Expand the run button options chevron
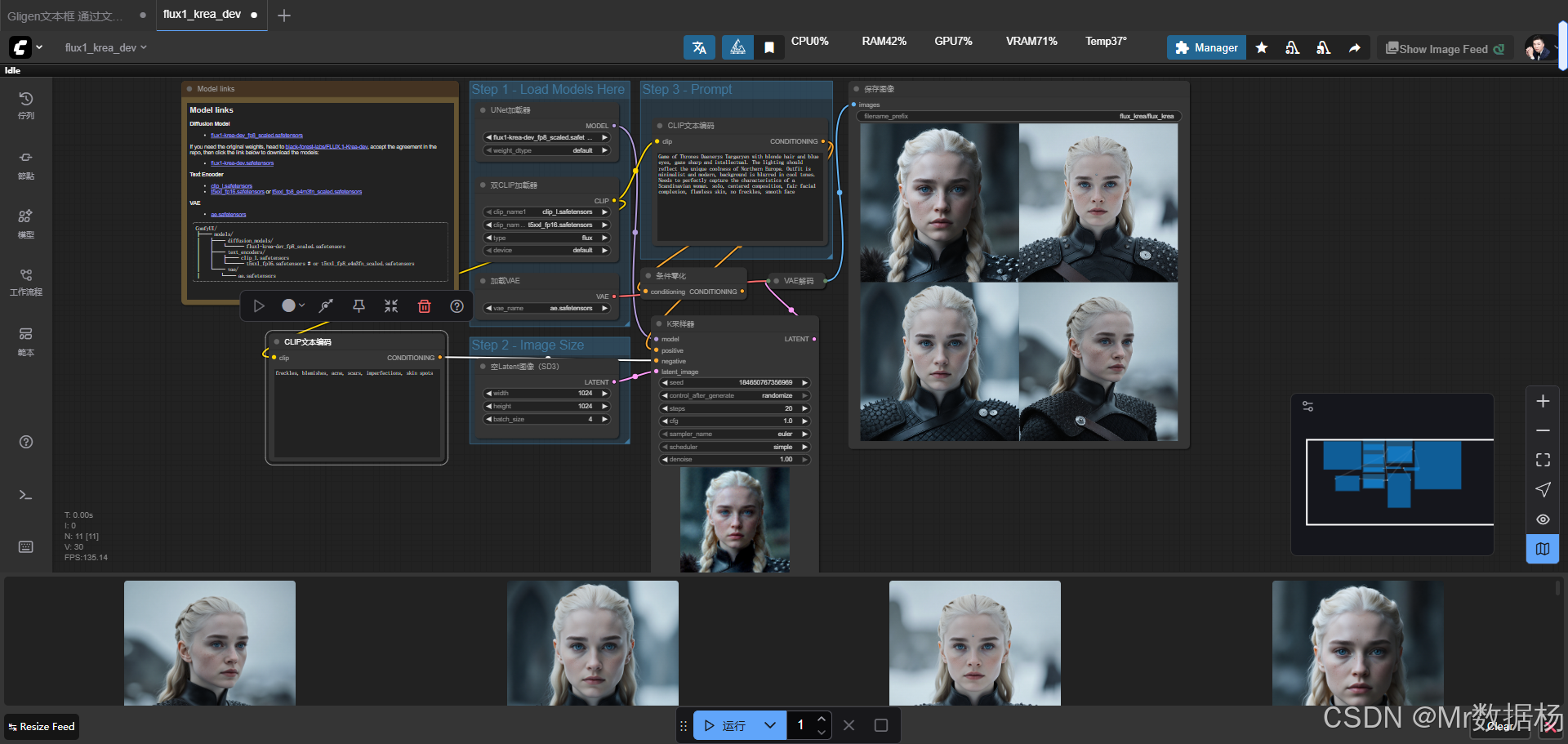1568x744 pixels. click(x=770, y=725)
